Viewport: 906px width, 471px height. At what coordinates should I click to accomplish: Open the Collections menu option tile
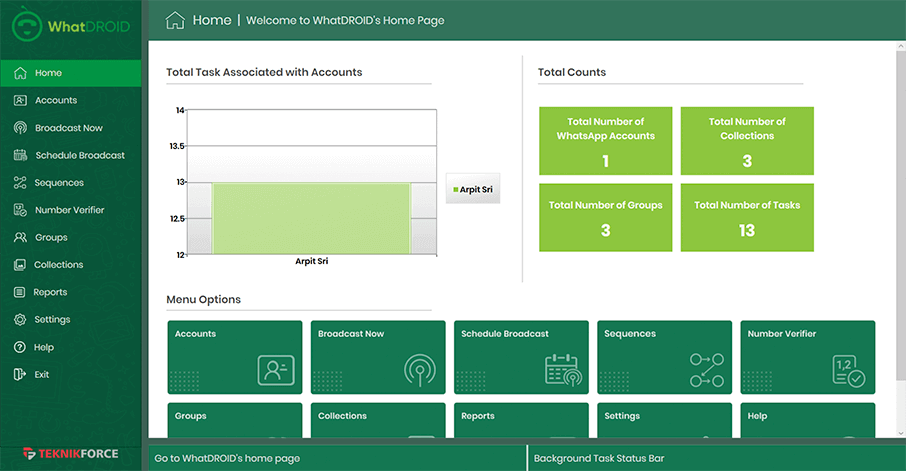378,421
